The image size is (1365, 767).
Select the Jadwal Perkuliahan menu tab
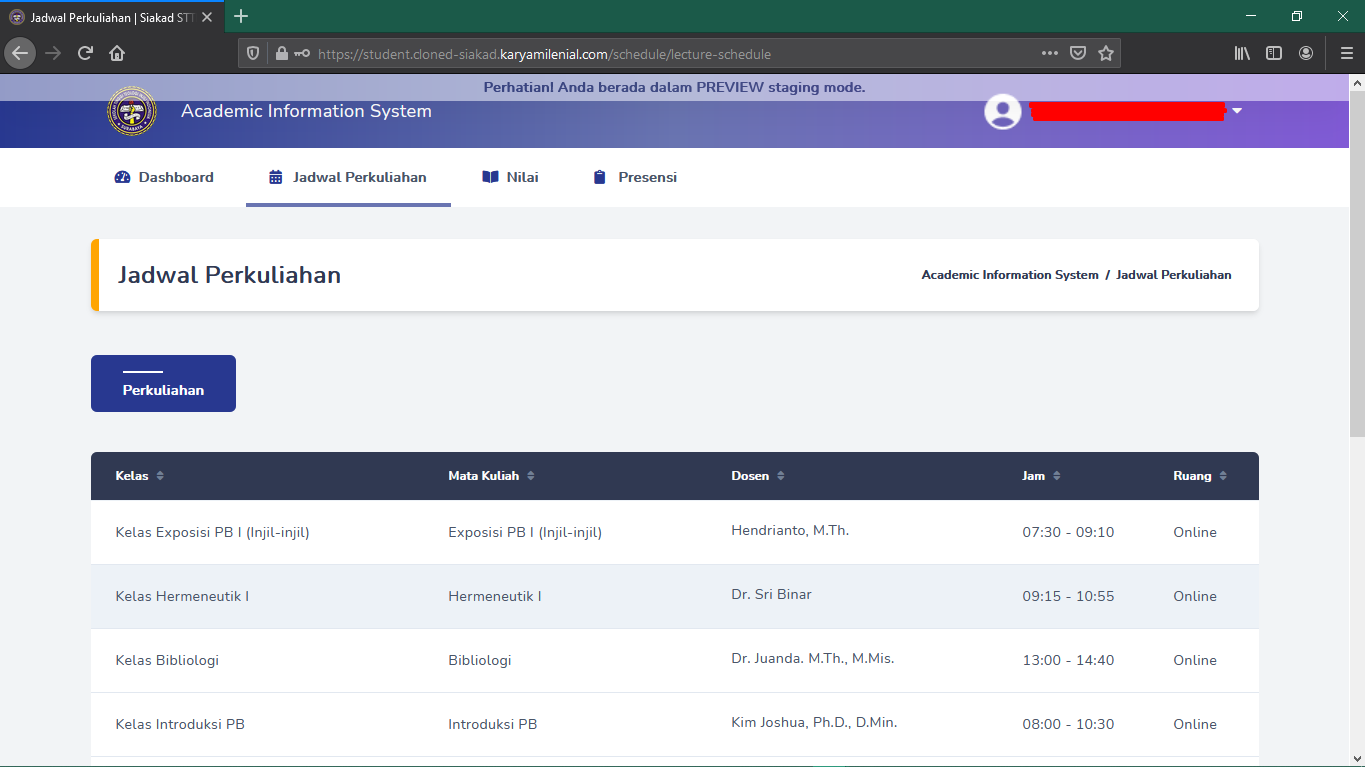tap(348, 177)
